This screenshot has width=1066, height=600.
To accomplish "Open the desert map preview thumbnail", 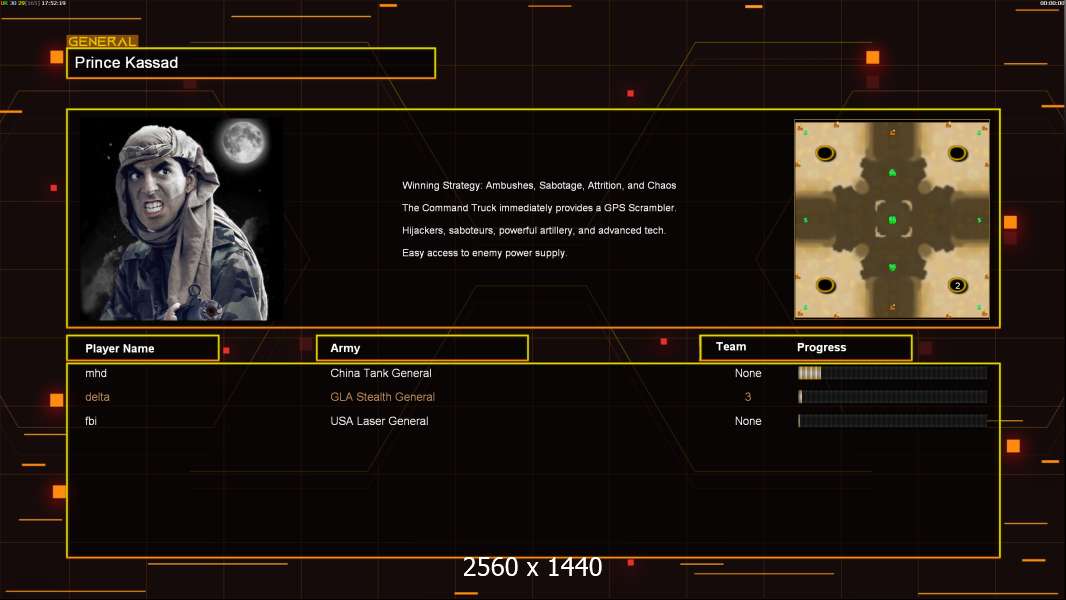I will [892, 219].
